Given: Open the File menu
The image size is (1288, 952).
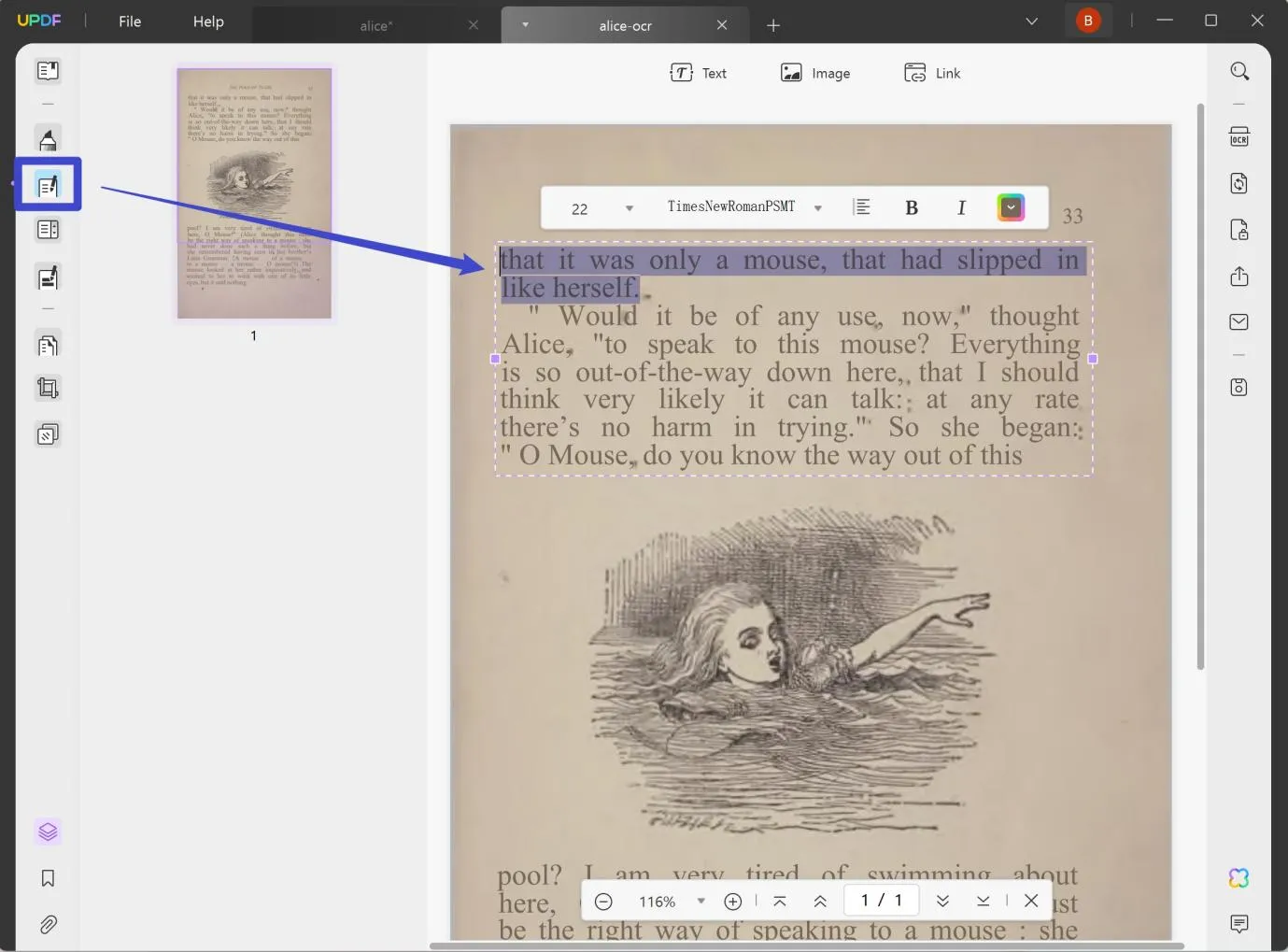Looking at the screenshot, I should point(130,21).
